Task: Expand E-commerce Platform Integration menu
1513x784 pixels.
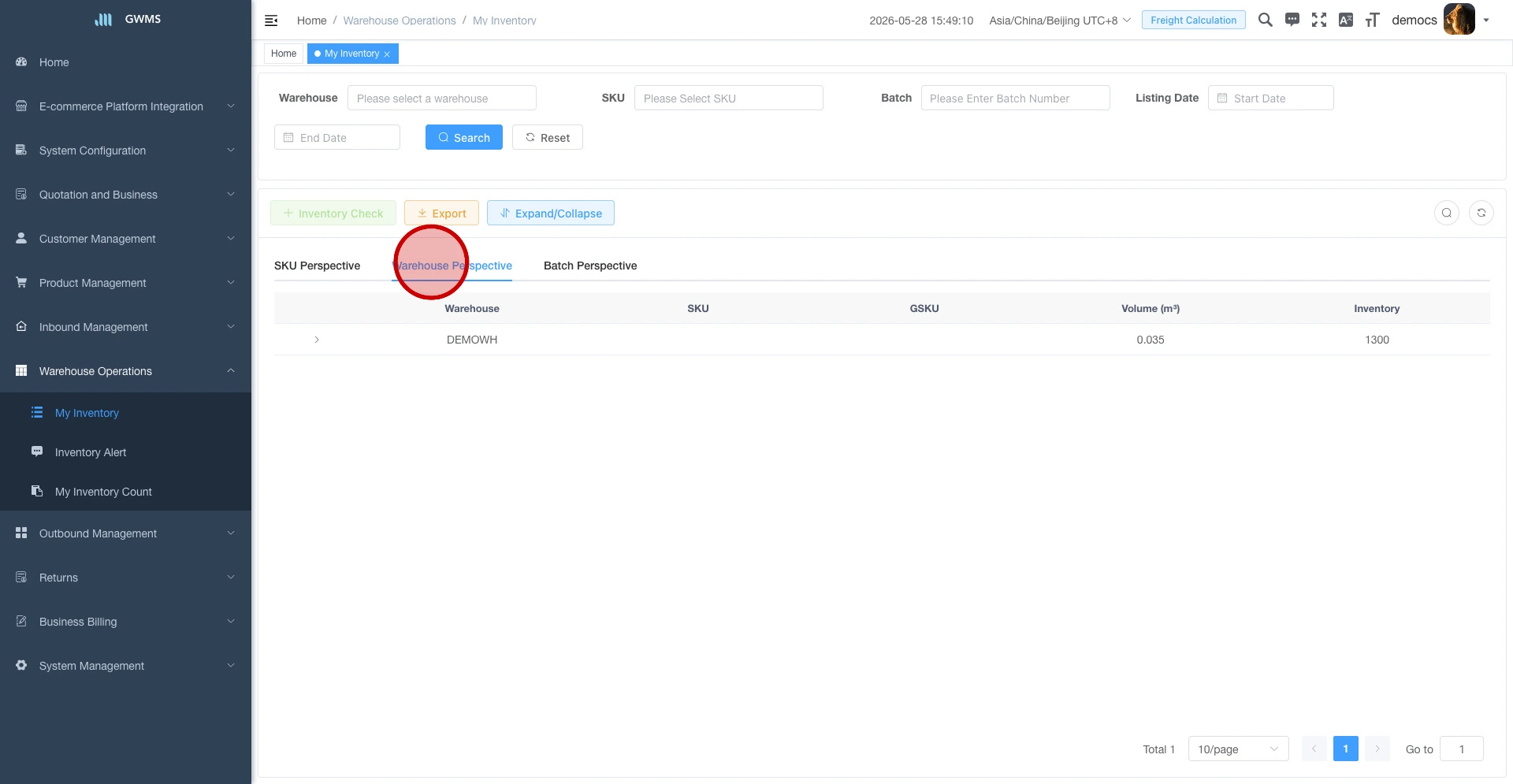Action: click(x=125, y=106)
